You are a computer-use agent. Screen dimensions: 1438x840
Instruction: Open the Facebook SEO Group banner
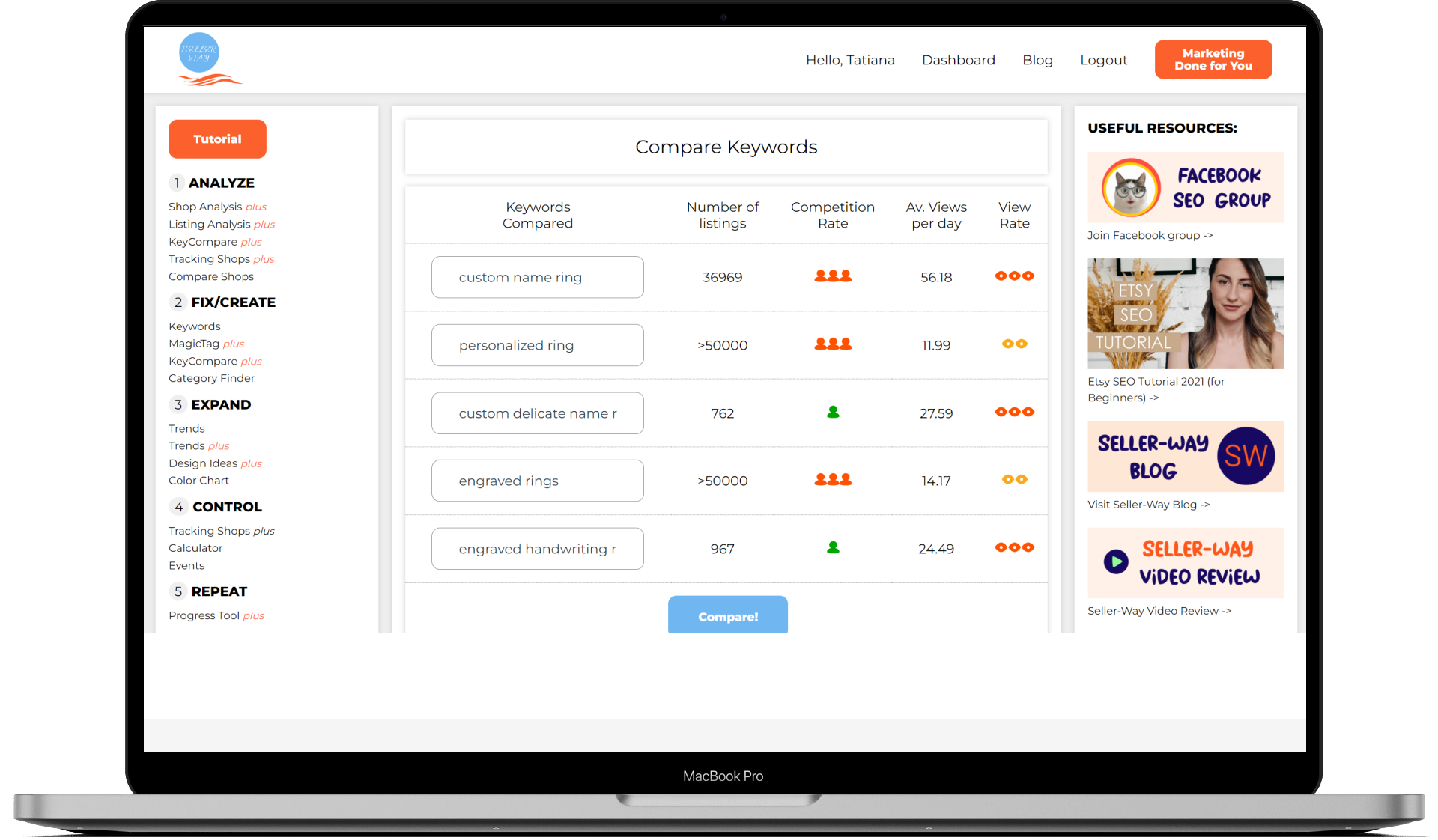coord(1186,187)
